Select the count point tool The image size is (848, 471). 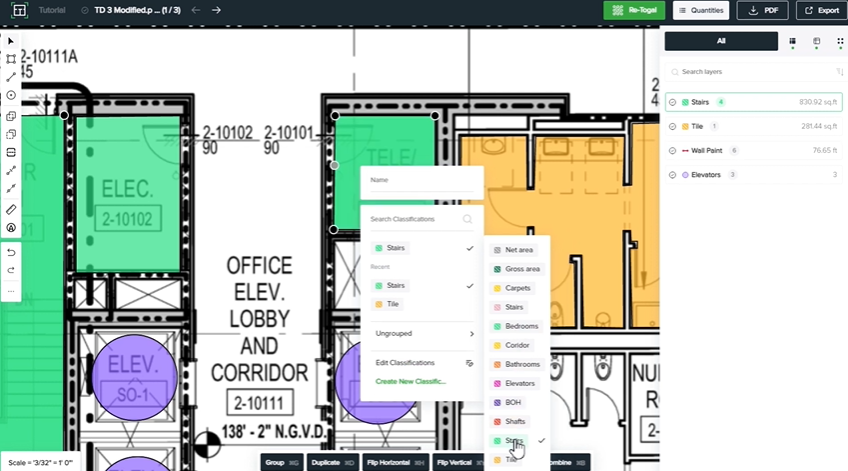pos(11,95)
